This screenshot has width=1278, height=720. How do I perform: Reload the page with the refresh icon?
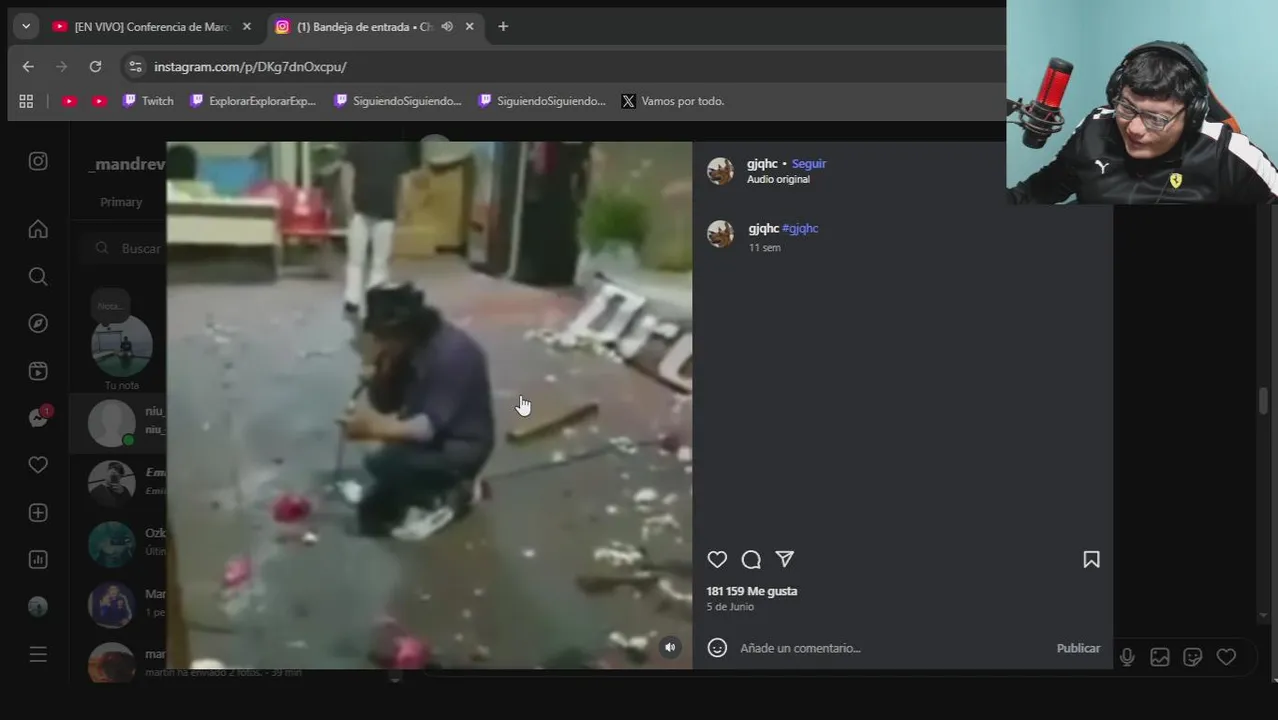point(95,67)
